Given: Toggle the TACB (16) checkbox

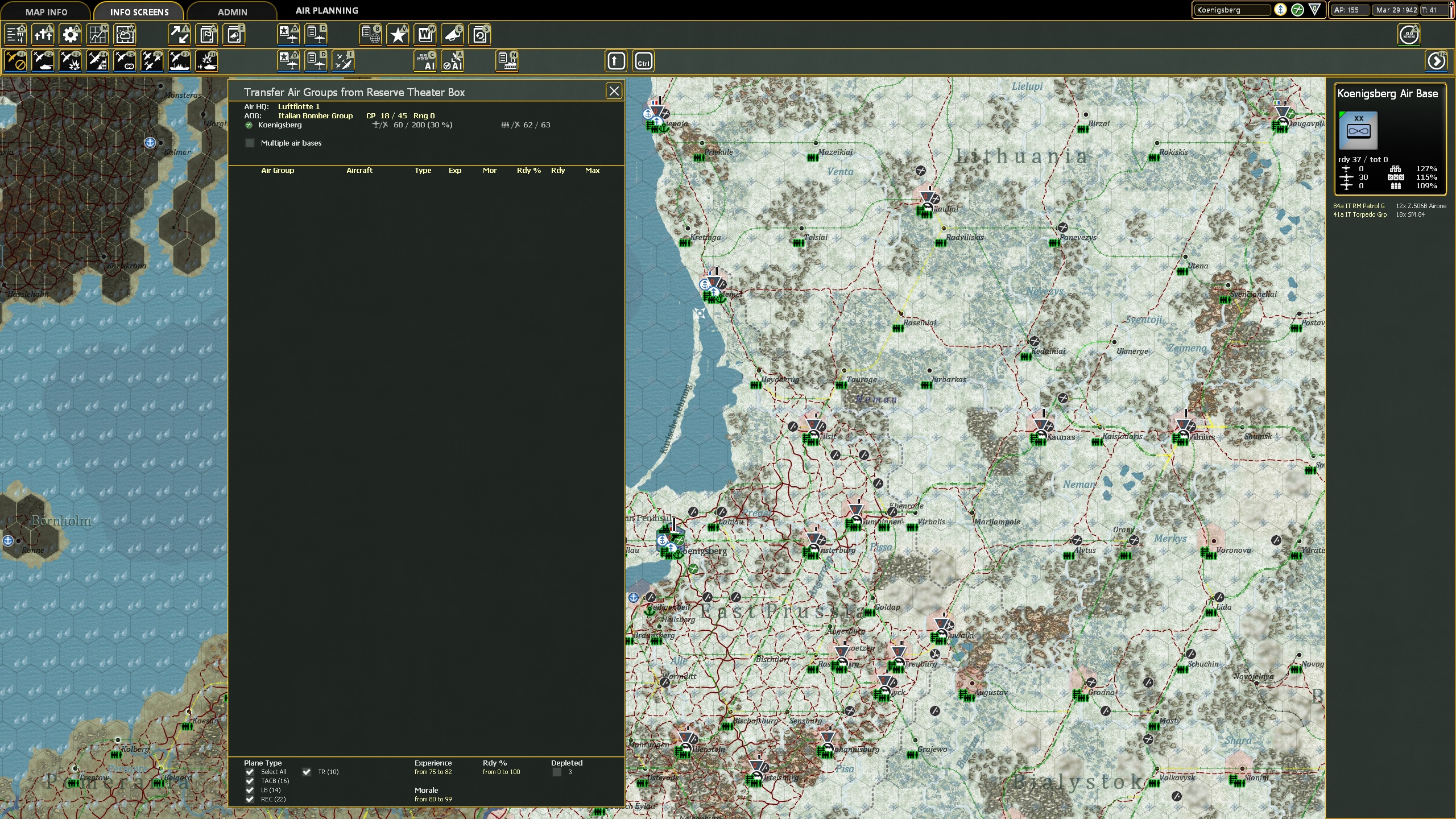Looking at the screenshot, I should [x=250, y=781].
